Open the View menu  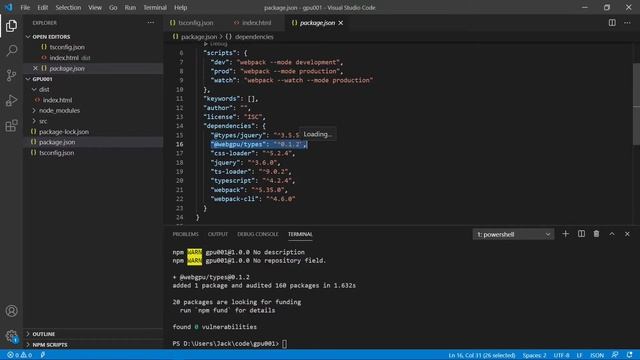point(95,7)
